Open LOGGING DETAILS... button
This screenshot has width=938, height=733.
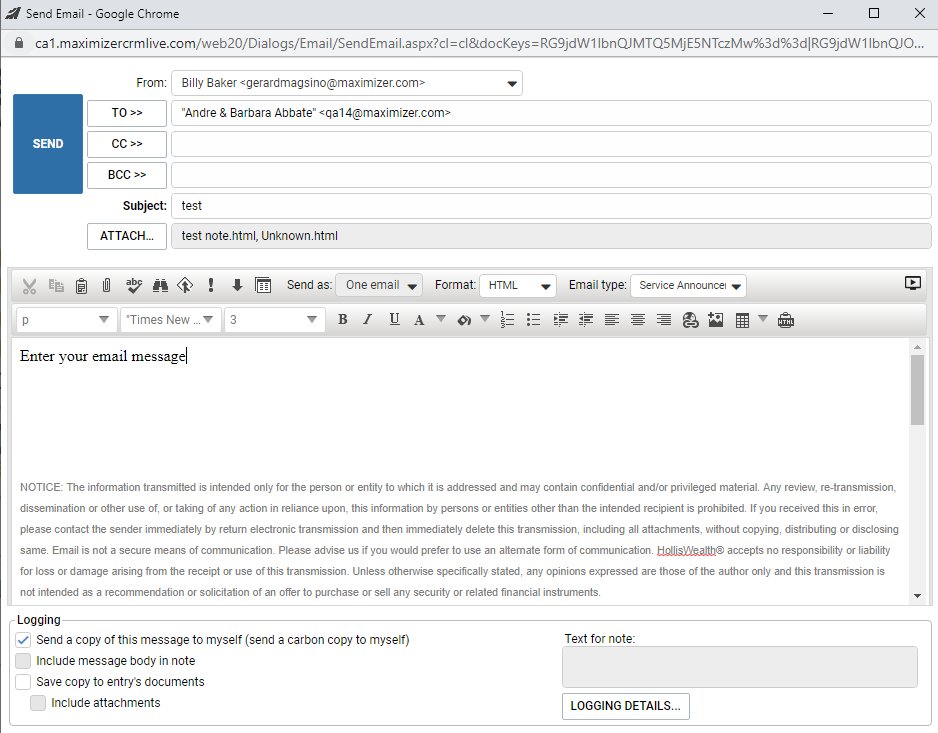[626, 706]
